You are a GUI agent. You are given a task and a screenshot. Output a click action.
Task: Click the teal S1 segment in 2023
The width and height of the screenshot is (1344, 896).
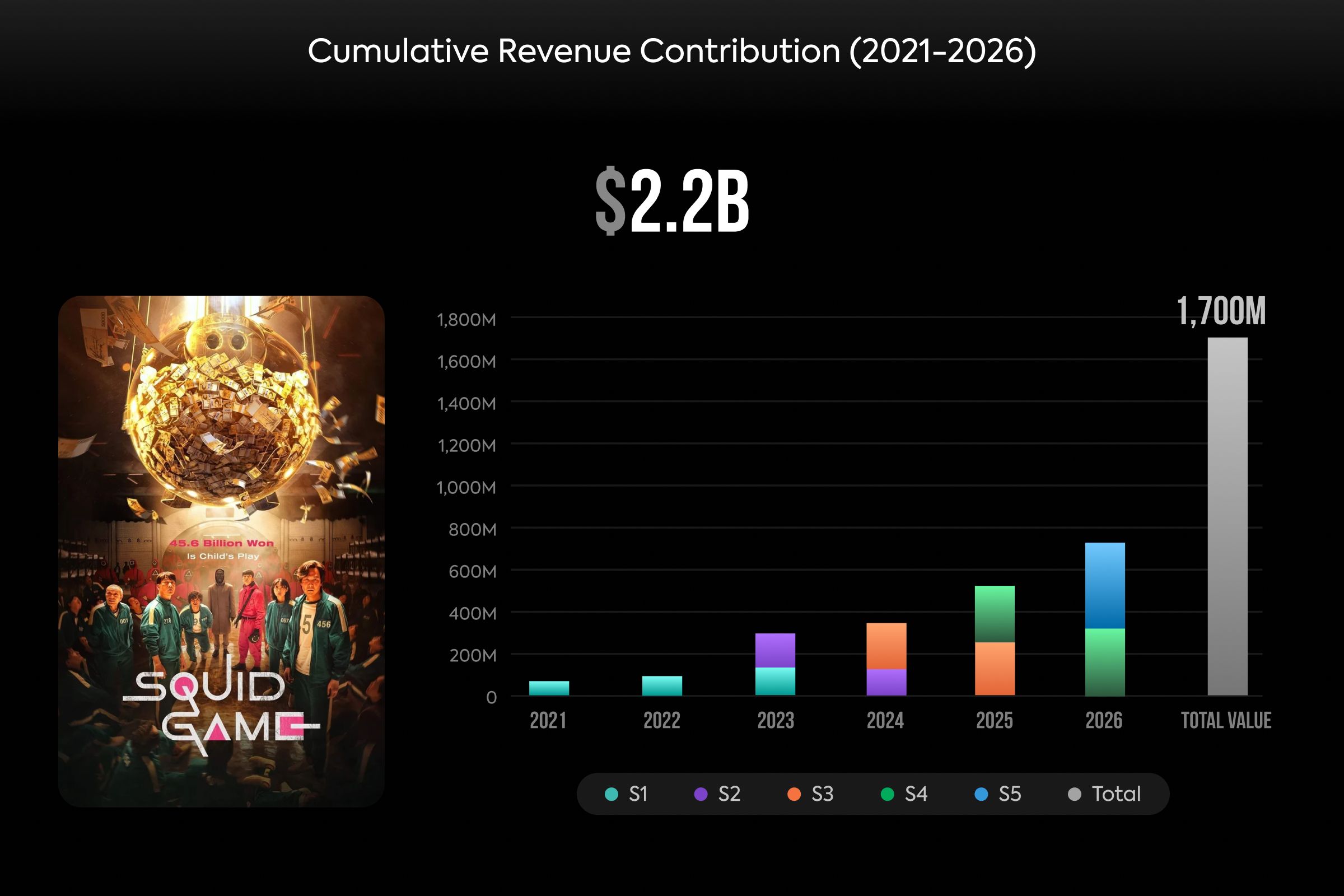(x=776, y=681)
